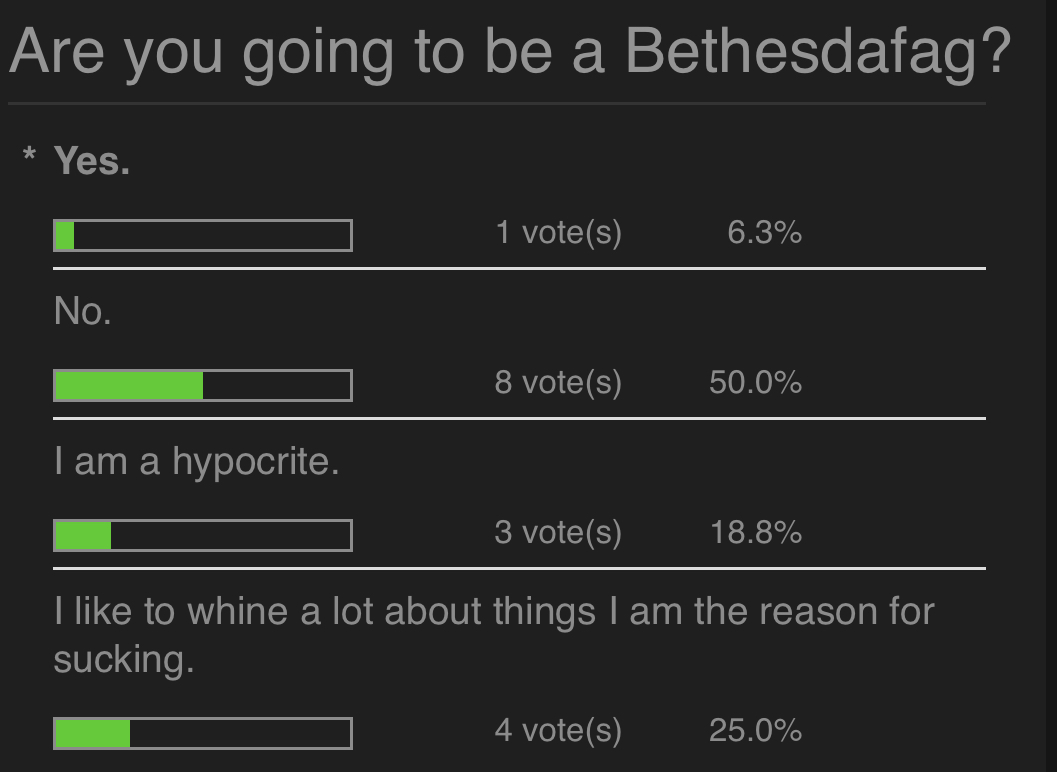The height and width of the screenshot is (772, 1057).
Task: Click the "8 vote(s)" count
Action: pyautogui.click(x=558, y=383)
